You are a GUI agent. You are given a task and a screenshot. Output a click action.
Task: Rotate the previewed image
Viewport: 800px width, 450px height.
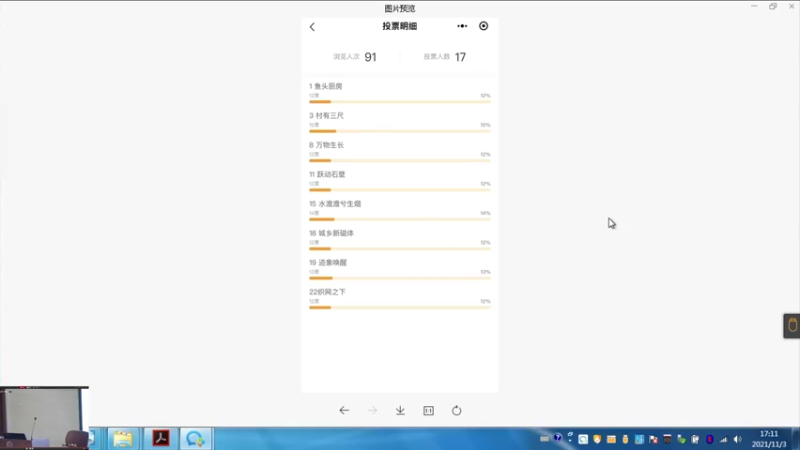457,410
